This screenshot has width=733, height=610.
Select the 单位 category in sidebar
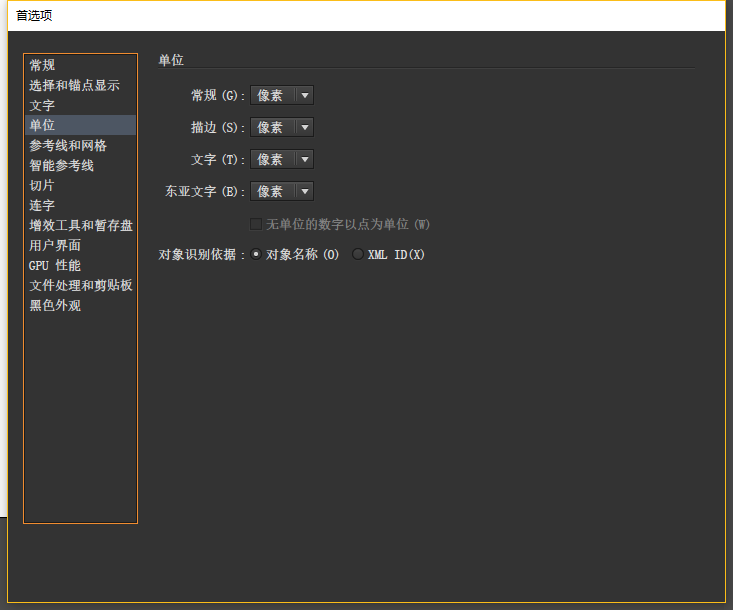(x=80, y=125)
